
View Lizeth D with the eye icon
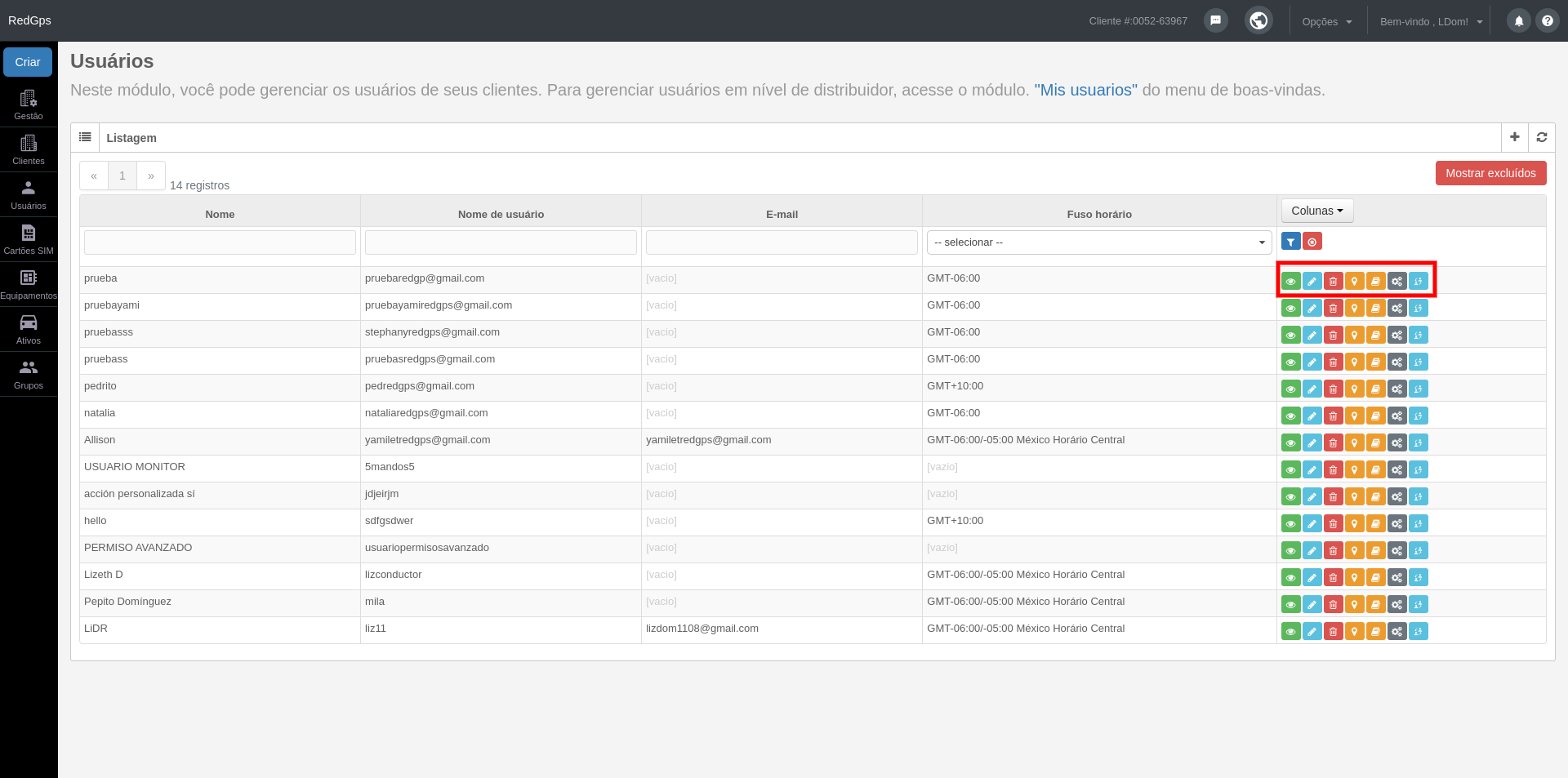(1290, 577)
